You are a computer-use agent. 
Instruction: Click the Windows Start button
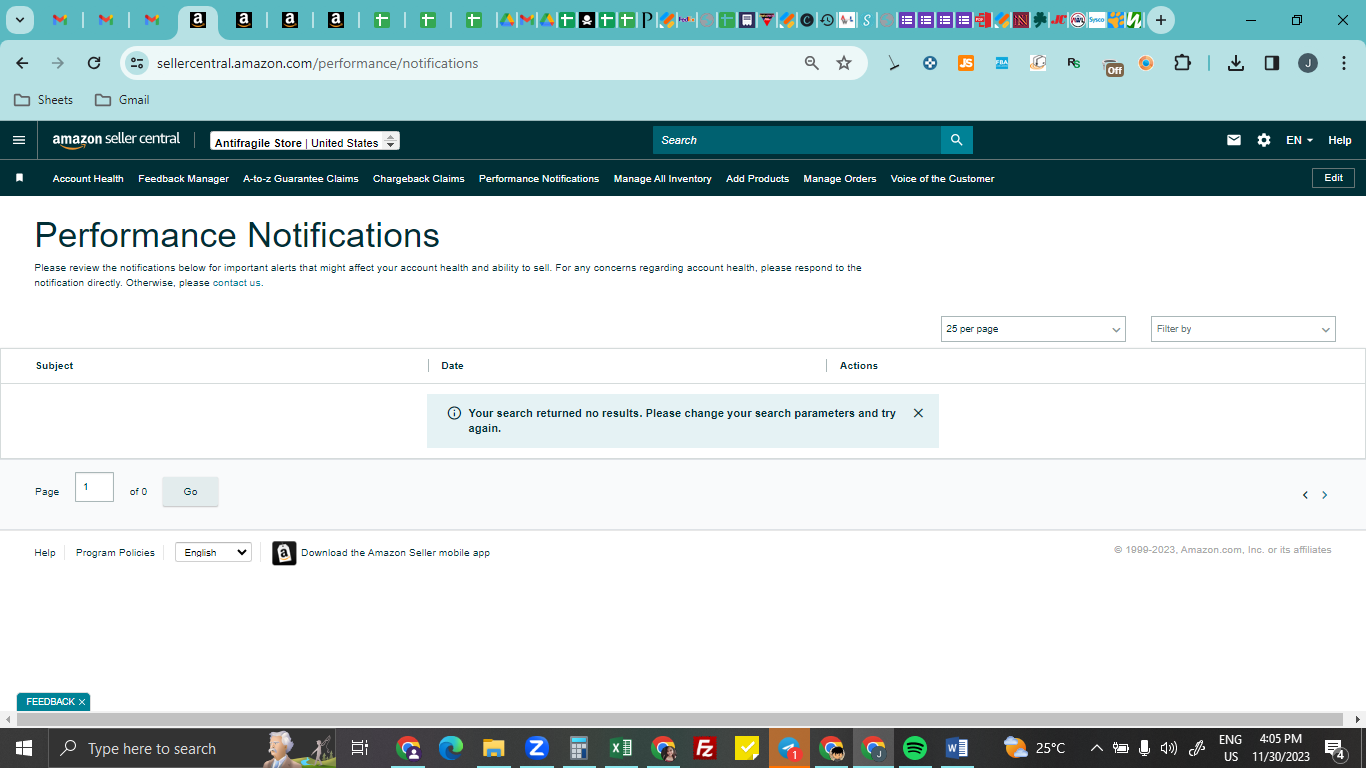pyautogui.click(x=23, y=748)
